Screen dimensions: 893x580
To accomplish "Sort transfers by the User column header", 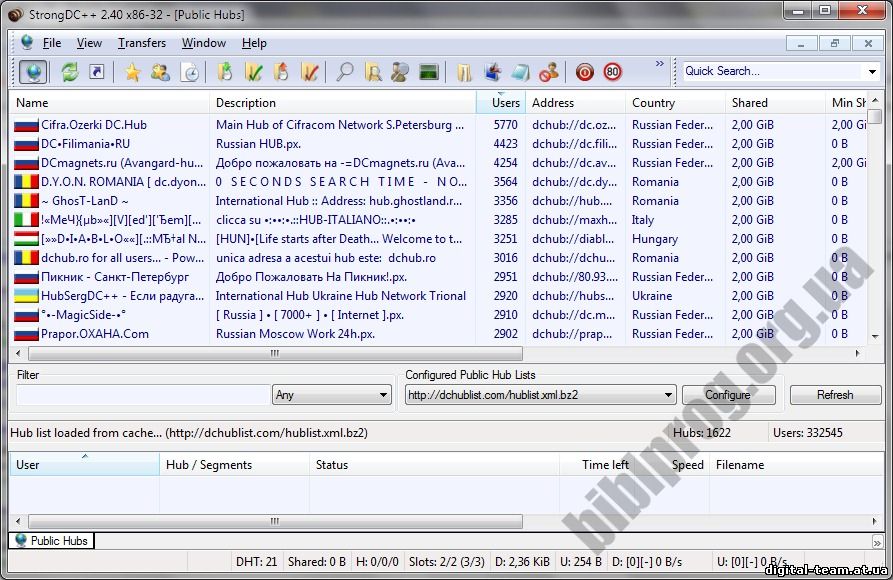I will (84, 464).
